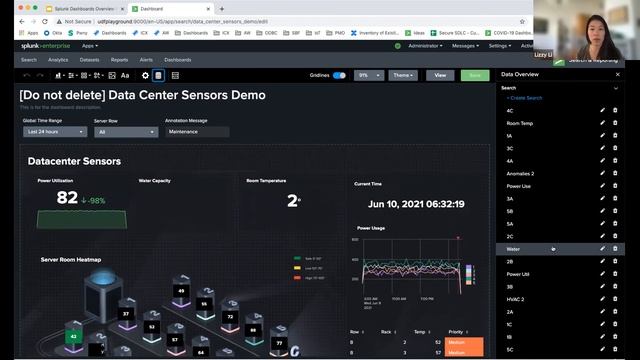Open the add chart menu
This screenshot has width=640, height=360.
(59, 76)
